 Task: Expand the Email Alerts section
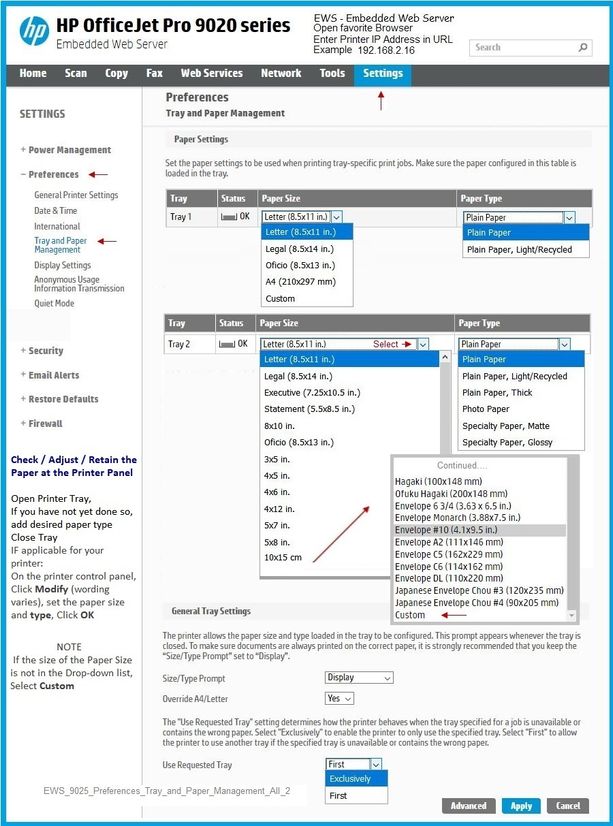(x=50, y=375)
